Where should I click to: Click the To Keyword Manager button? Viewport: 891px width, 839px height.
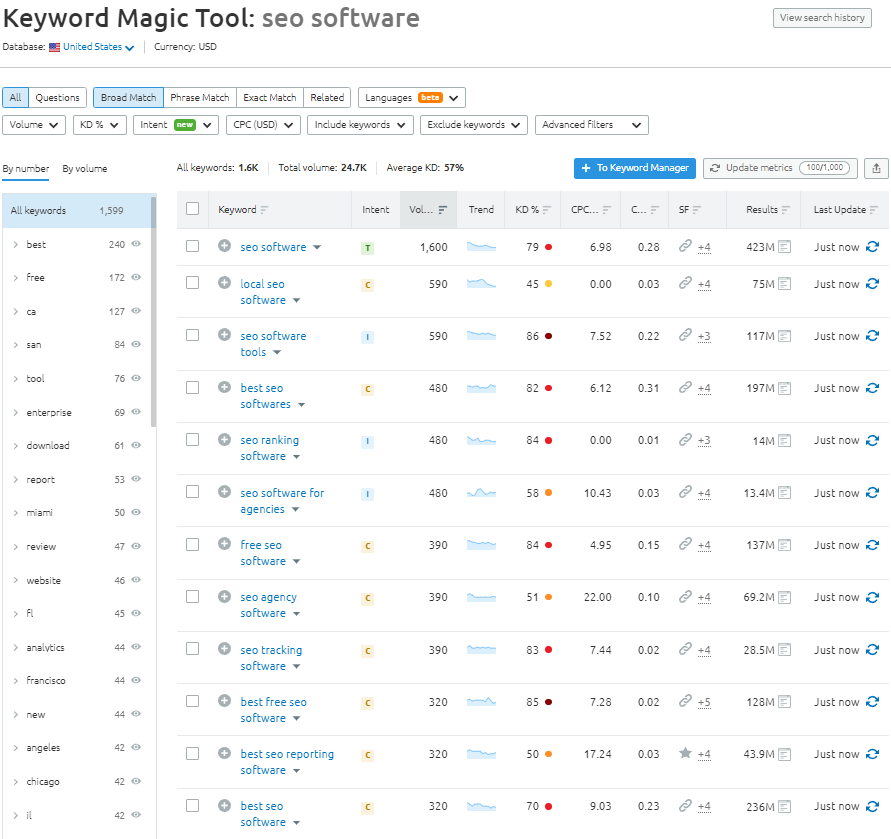pyautogui.click(x=635, y=168)
